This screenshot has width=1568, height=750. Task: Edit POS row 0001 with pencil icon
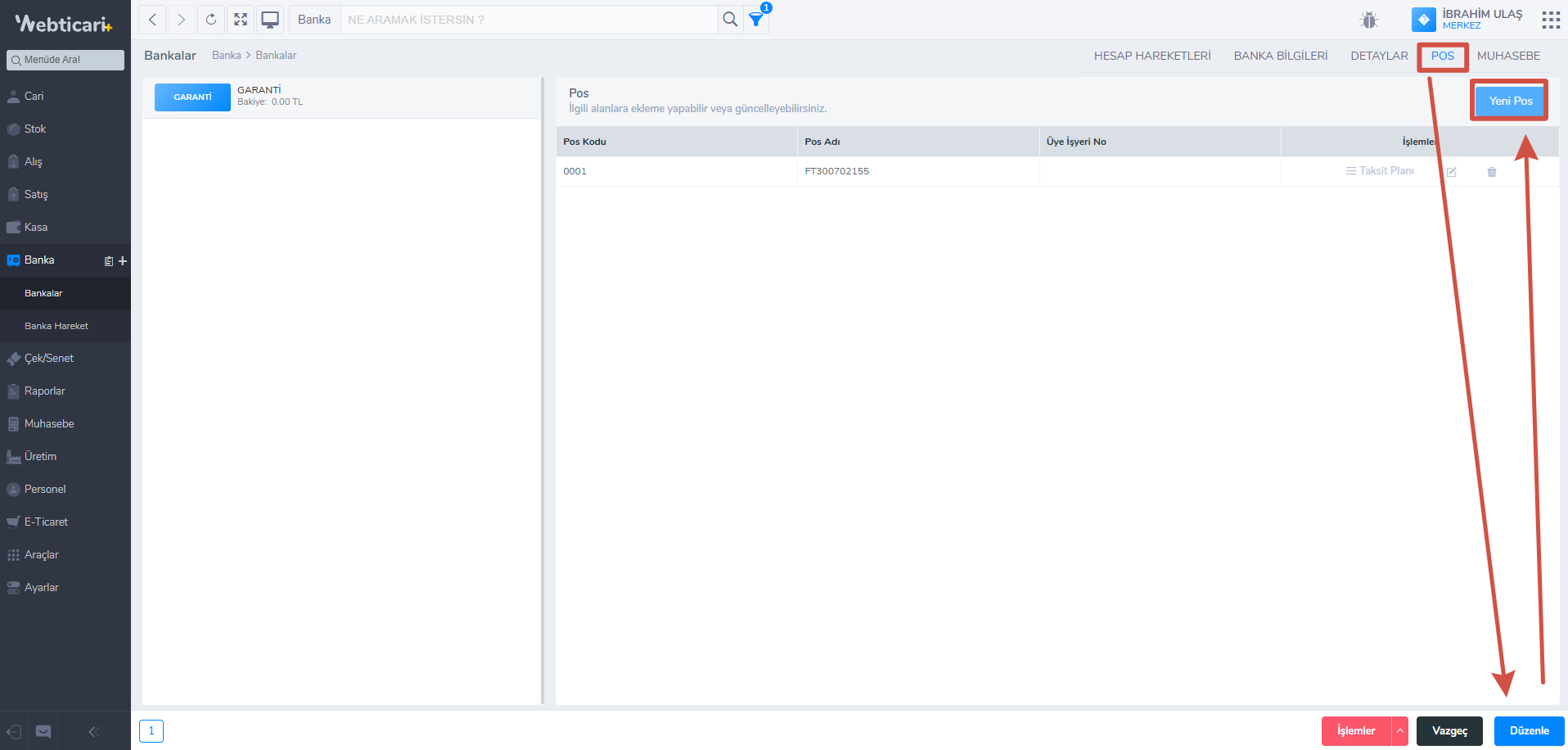(1452, 172)
